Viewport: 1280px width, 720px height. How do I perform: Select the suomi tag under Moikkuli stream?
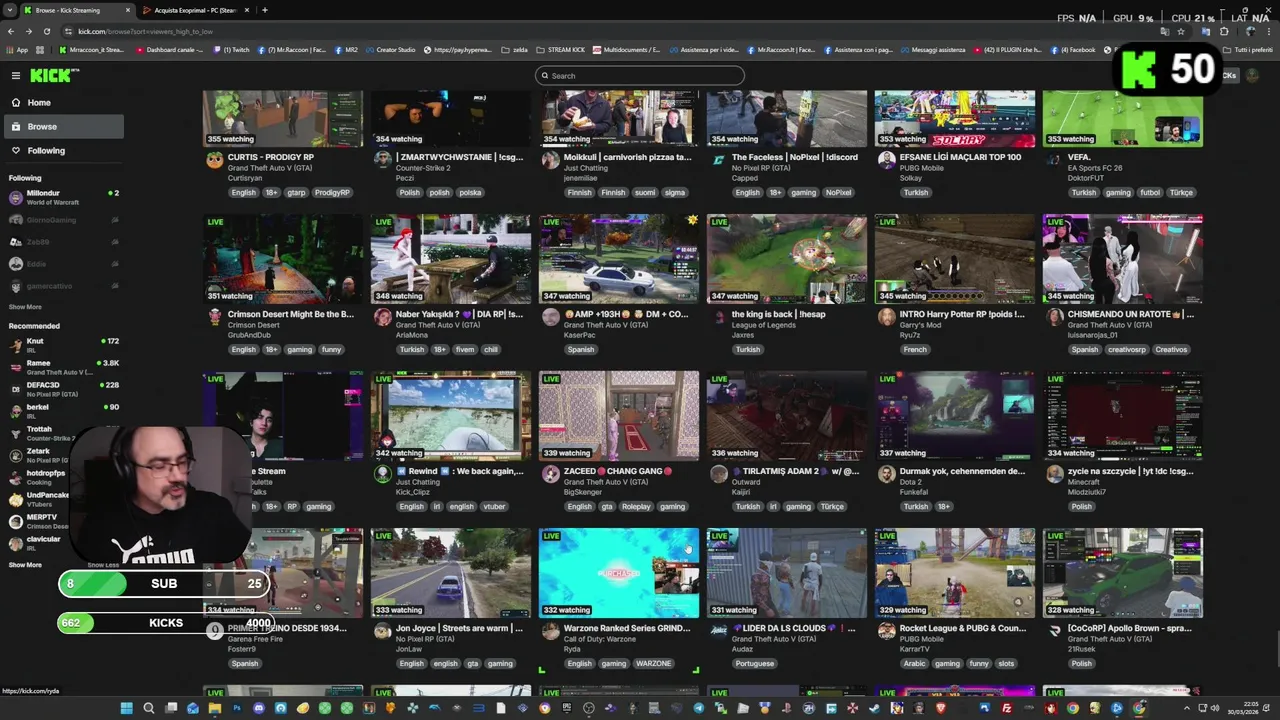click(x=645, y=193)
